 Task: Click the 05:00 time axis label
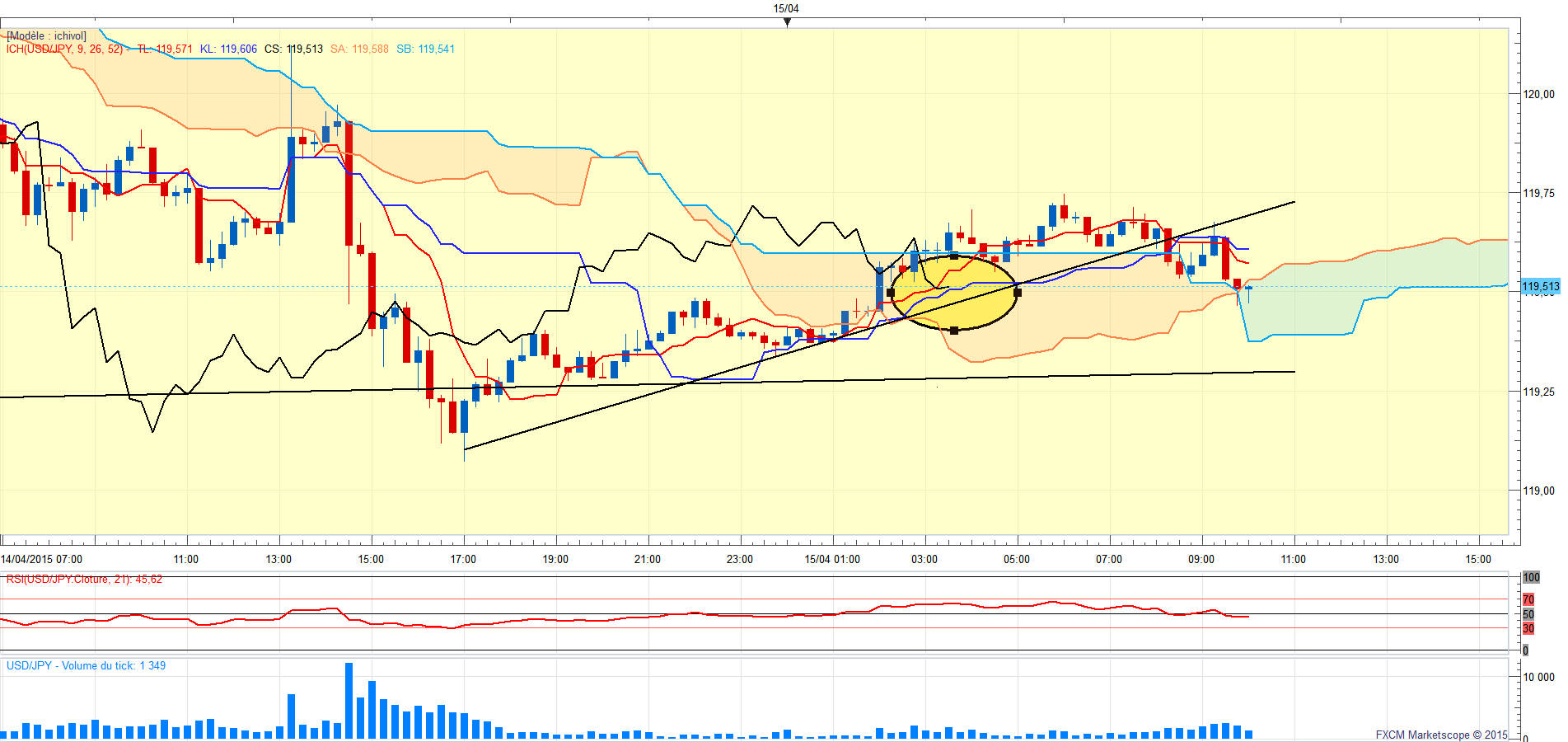pos(1017,559)
